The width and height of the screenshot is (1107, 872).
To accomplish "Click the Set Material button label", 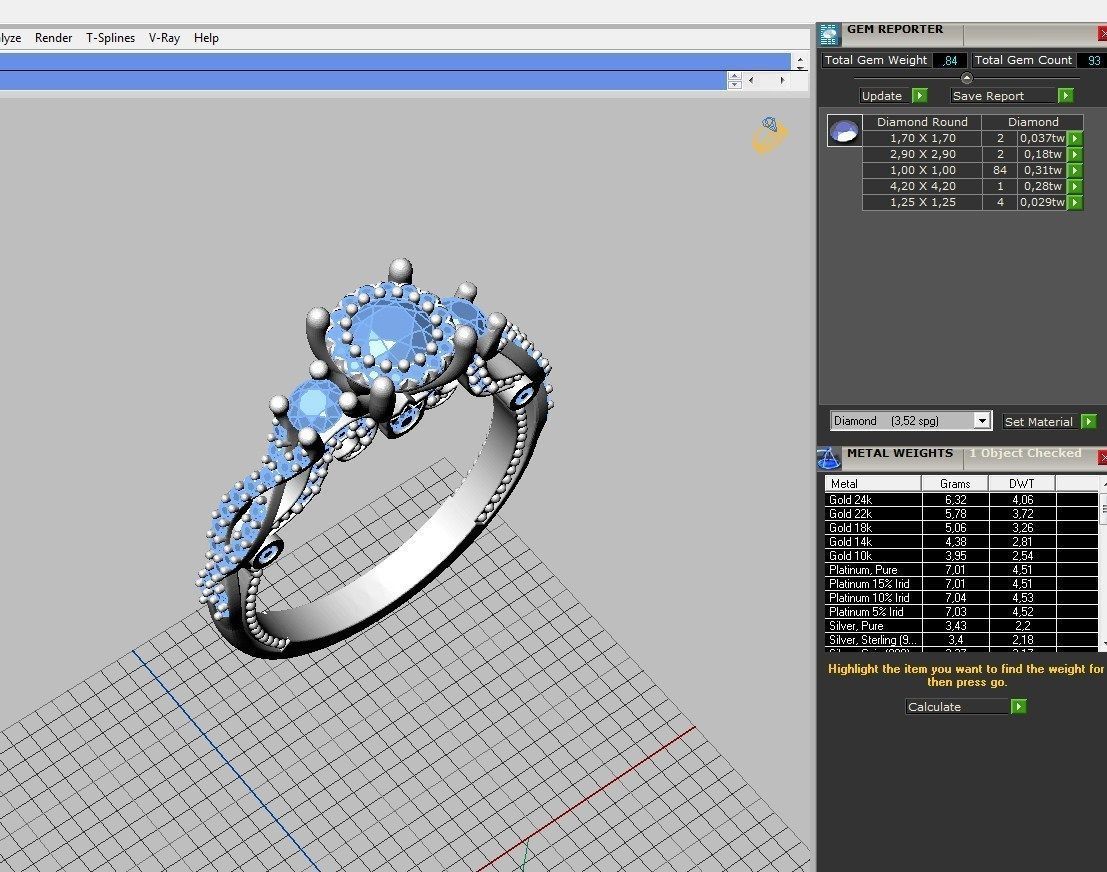I will click(1039, 422).
